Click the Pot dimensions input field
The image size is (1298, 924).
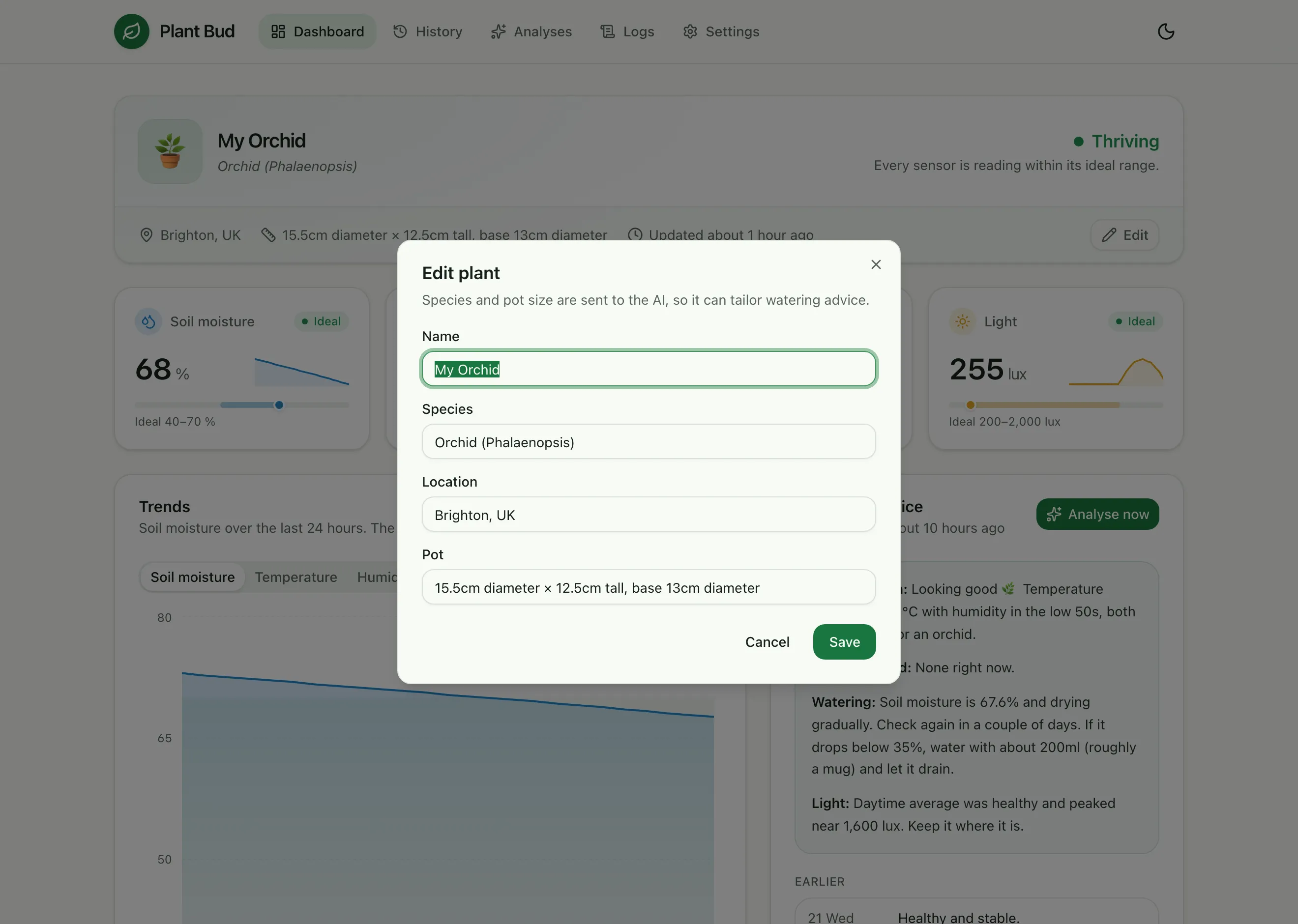point(649,587)
